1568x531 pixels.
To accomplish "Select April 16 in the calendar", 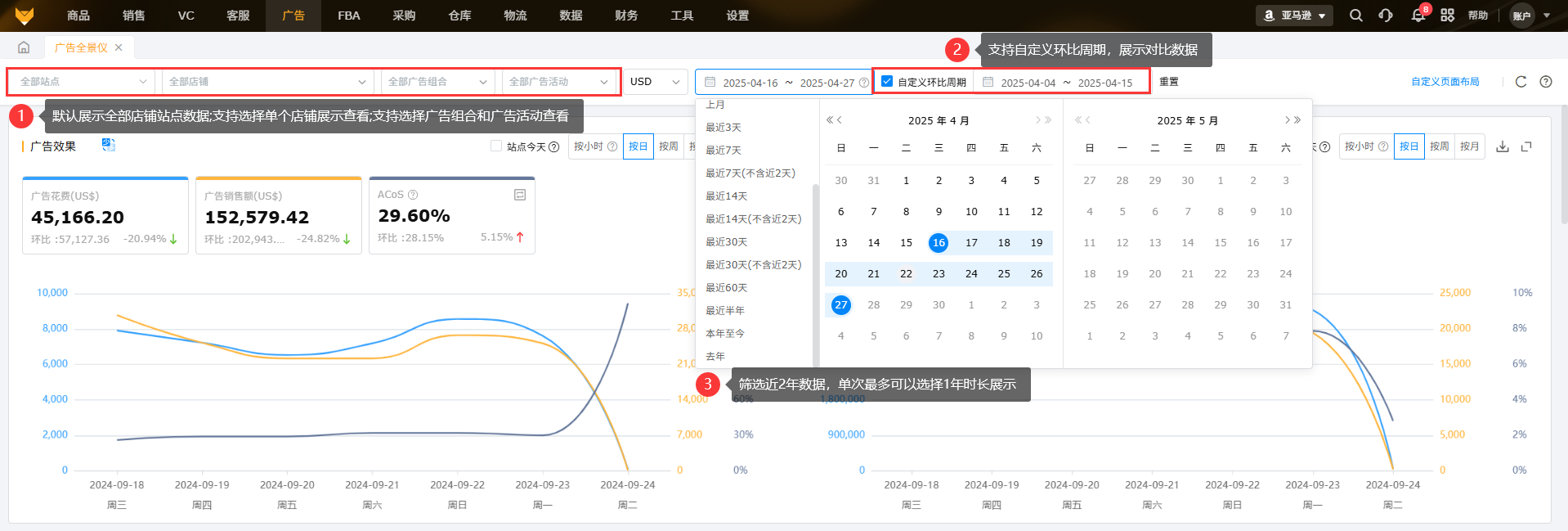I will click(939, 243).
